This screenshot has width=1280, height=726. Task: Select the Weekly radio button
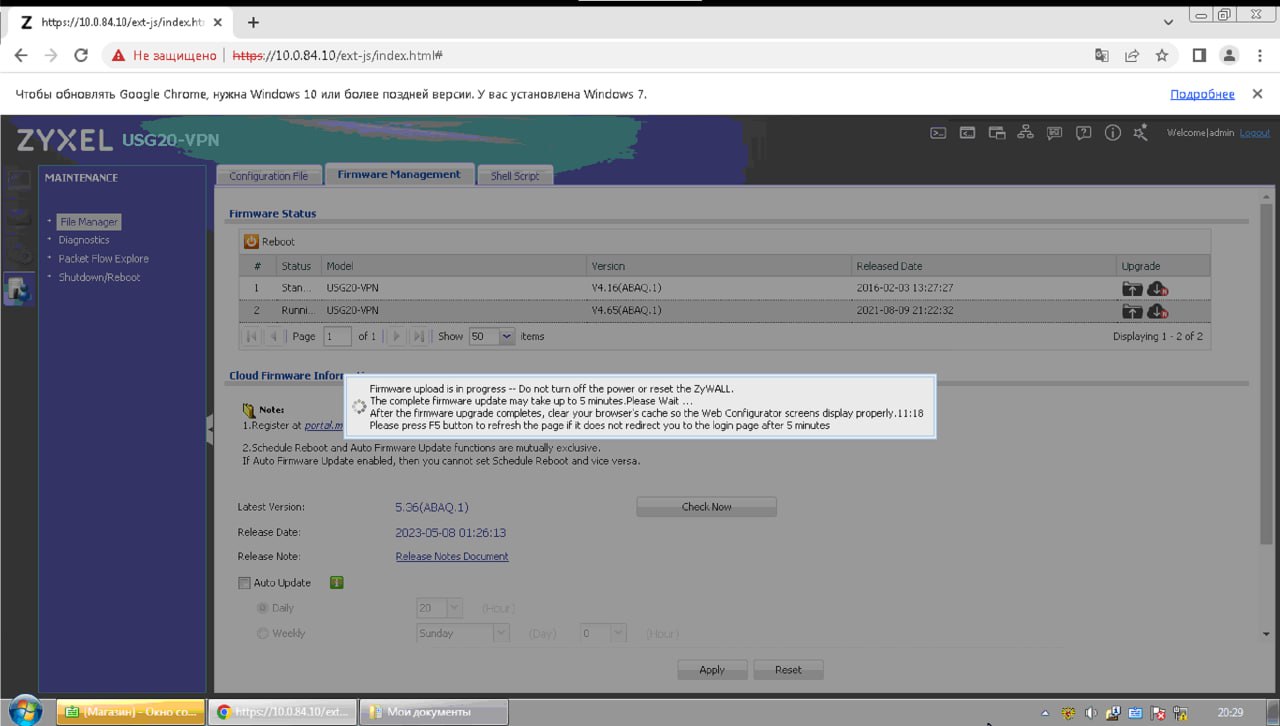click(x=263, y=633)
